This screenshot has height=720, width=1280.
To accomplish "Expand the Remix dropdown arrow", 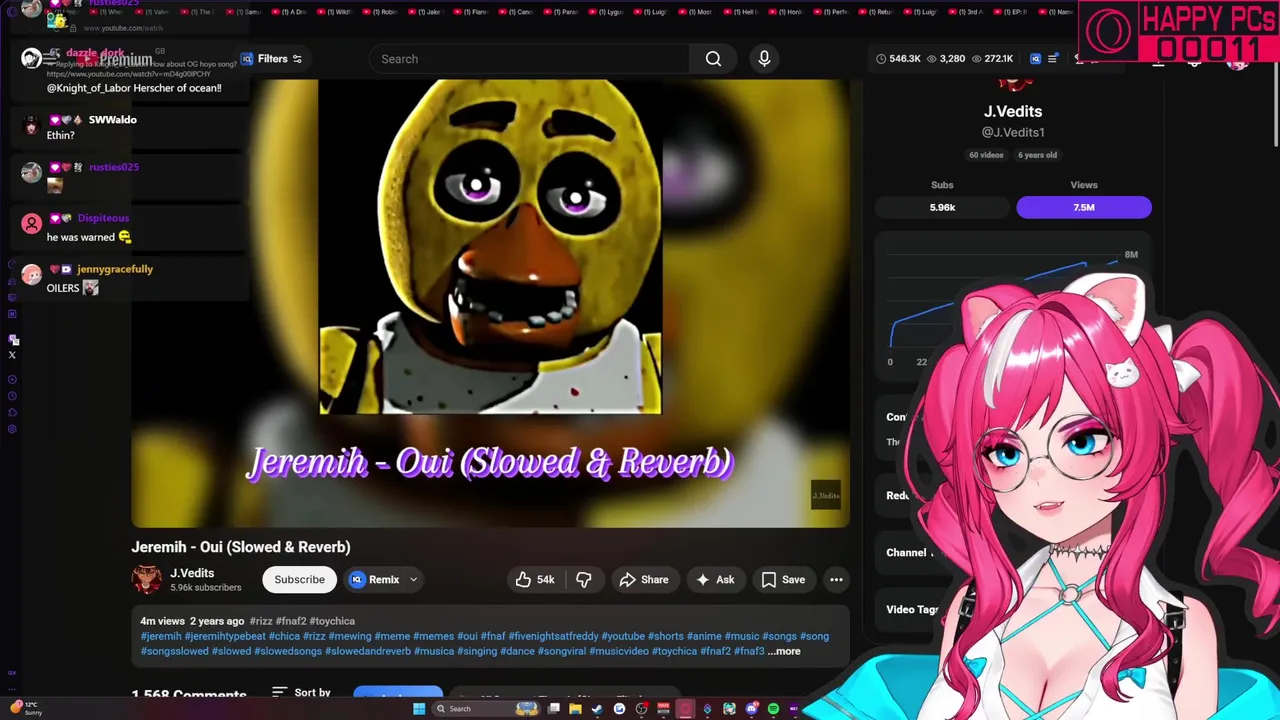I will [x=413, y=580].
